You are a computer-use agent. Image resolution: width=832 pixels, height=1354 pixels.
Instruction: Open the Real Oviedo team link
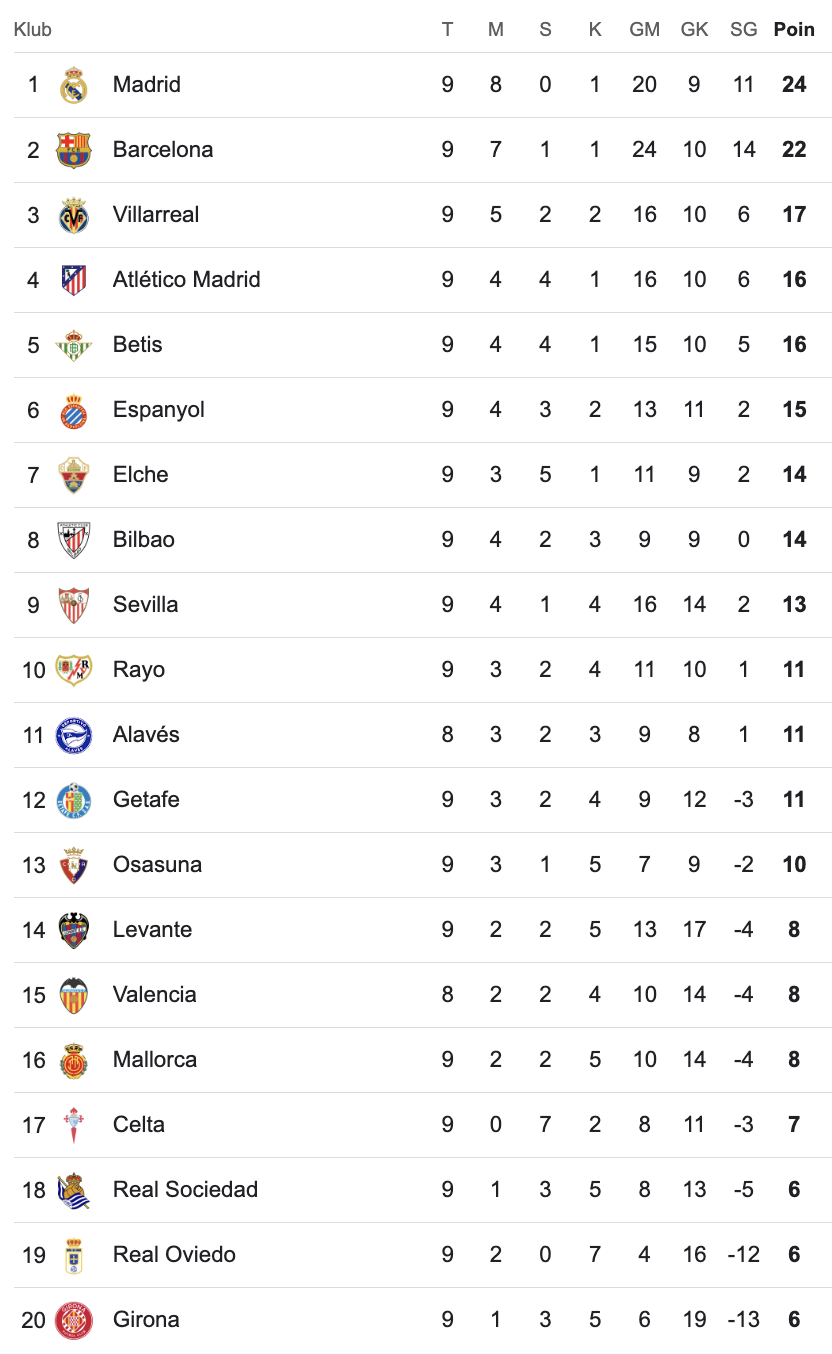[x=174, y=1254]
